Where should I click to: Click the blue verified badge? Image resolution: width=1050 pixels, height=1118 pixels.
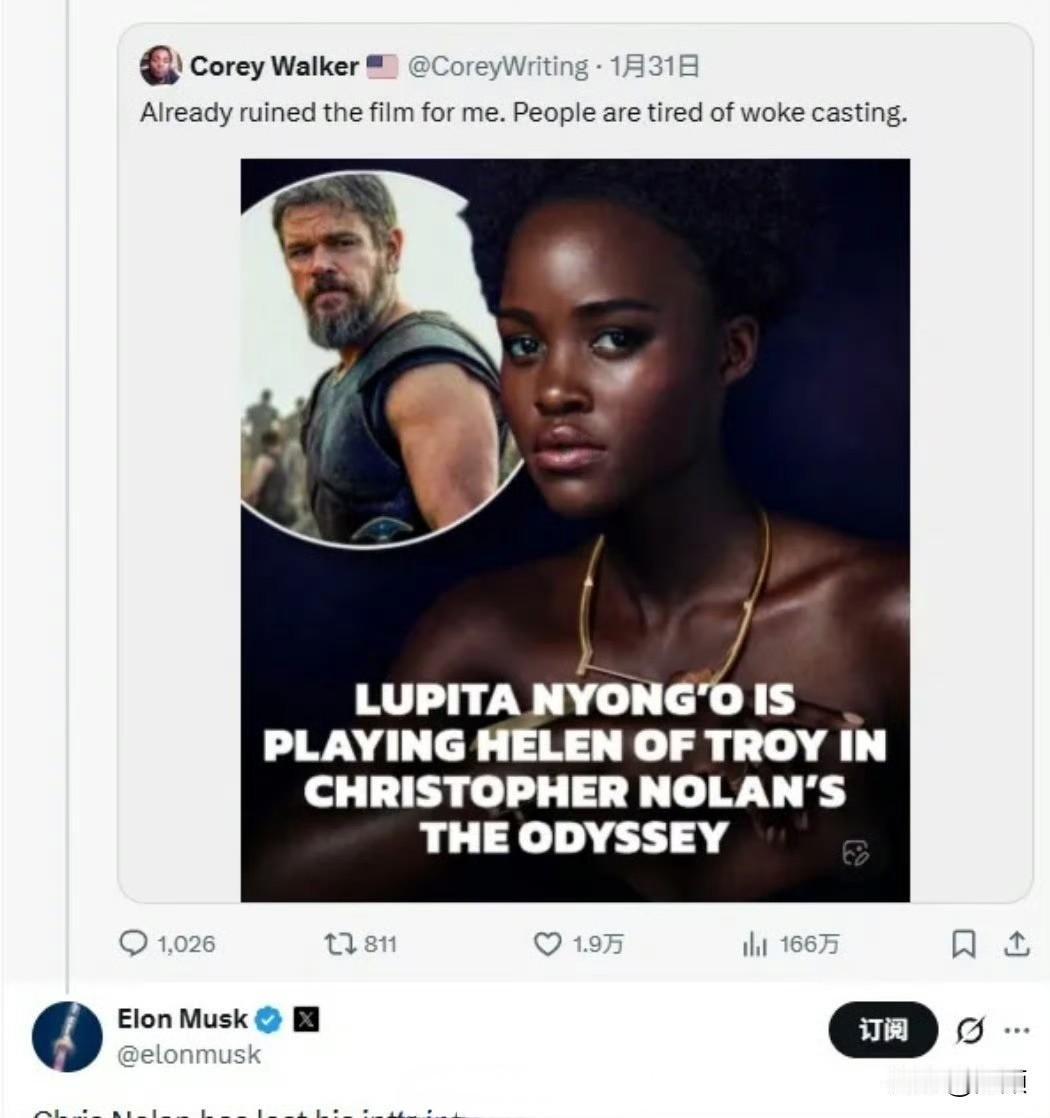pos(269,1020)
